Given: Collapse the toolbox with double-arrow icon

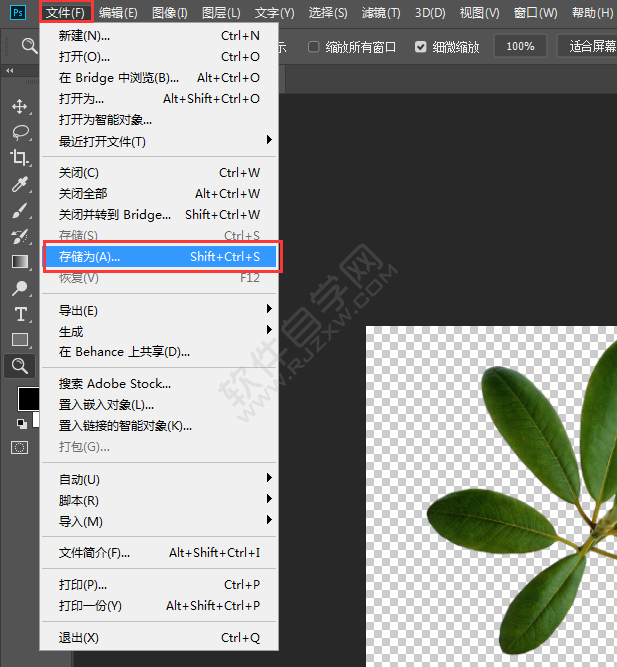Looking at the screenshot, I should pos(9,71).
